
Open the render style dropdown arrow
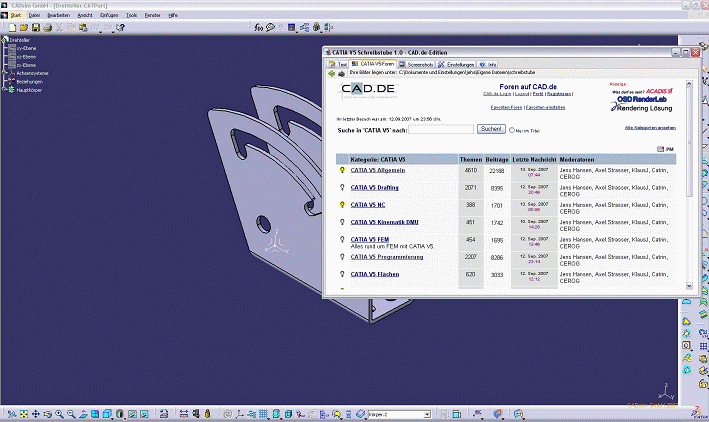click(124, 417)
